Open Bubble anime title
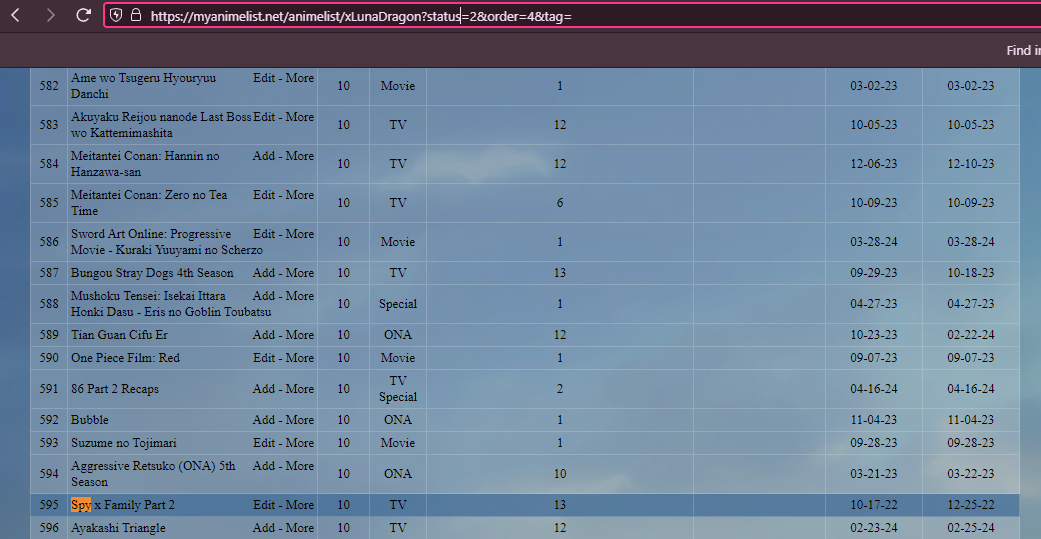 pos(90,420)
